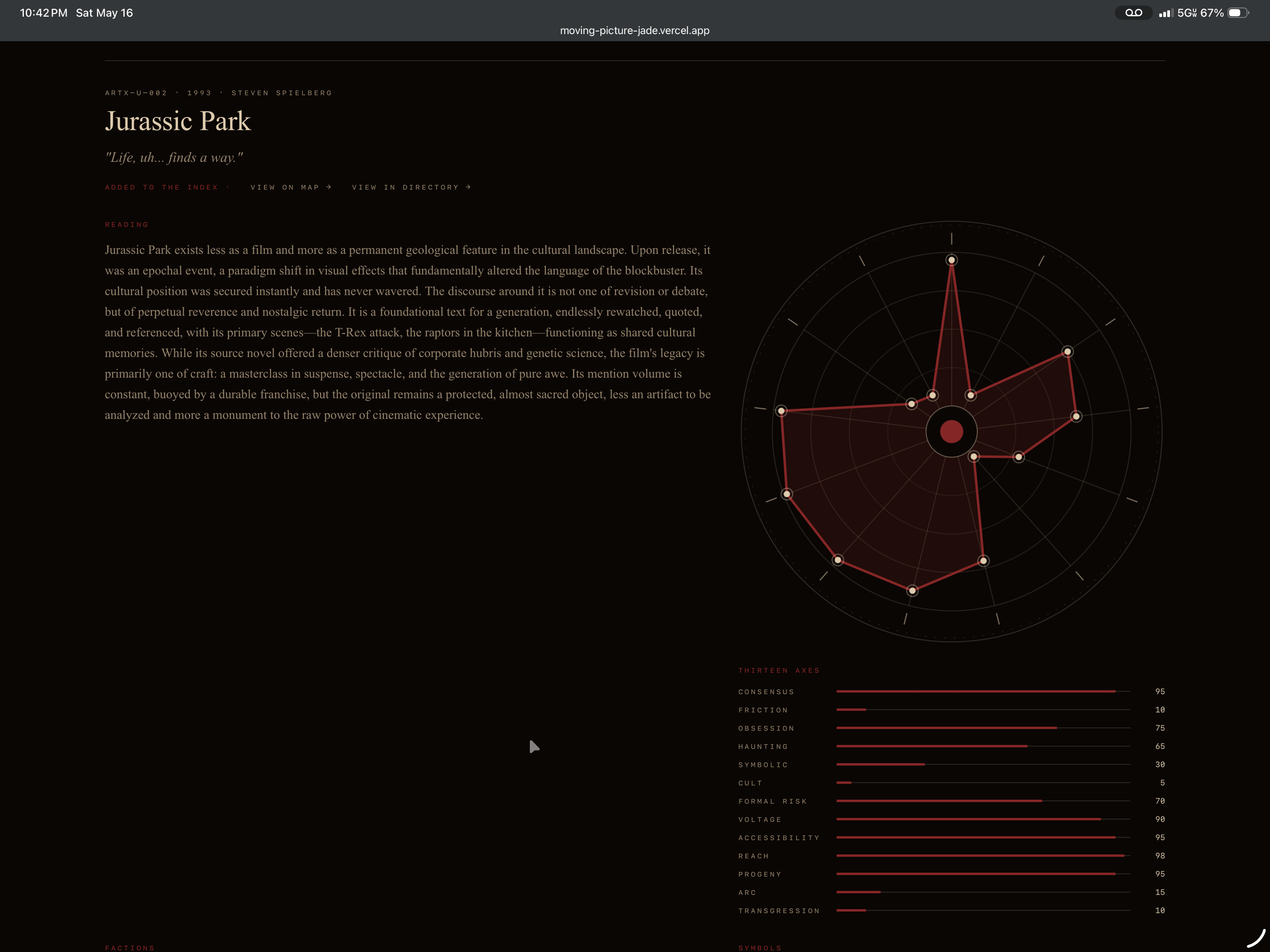
Task: Tap the 5G network indicator
Action: pos(1187,13)
